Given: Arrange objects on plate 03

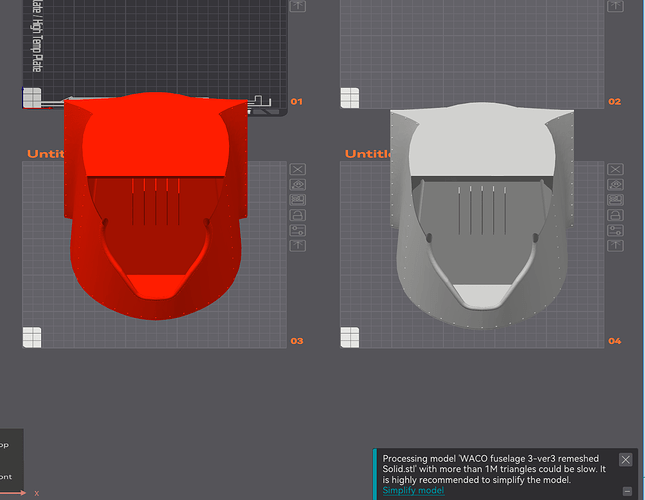Looking at the screenshot, I should (298, 200).
